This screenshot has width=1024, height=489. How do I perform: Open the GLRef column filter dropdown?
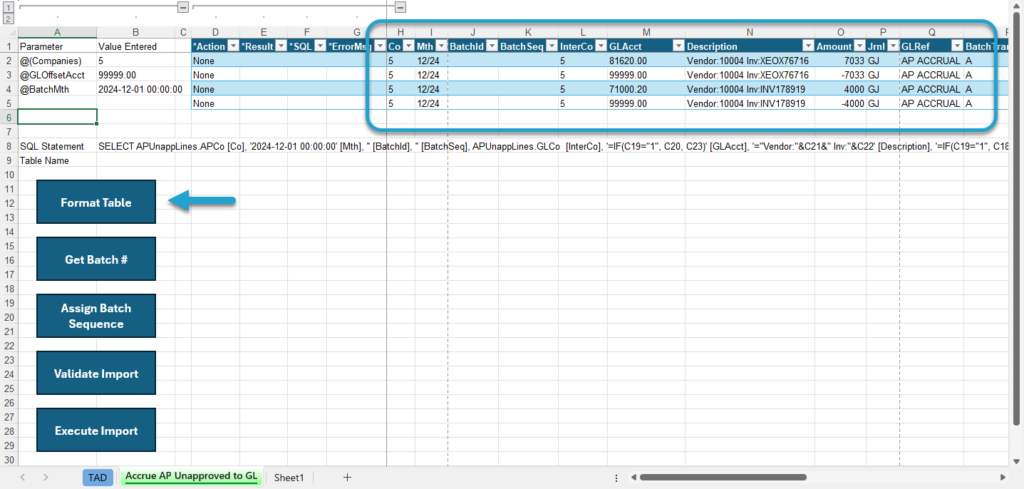pos(957,46)
